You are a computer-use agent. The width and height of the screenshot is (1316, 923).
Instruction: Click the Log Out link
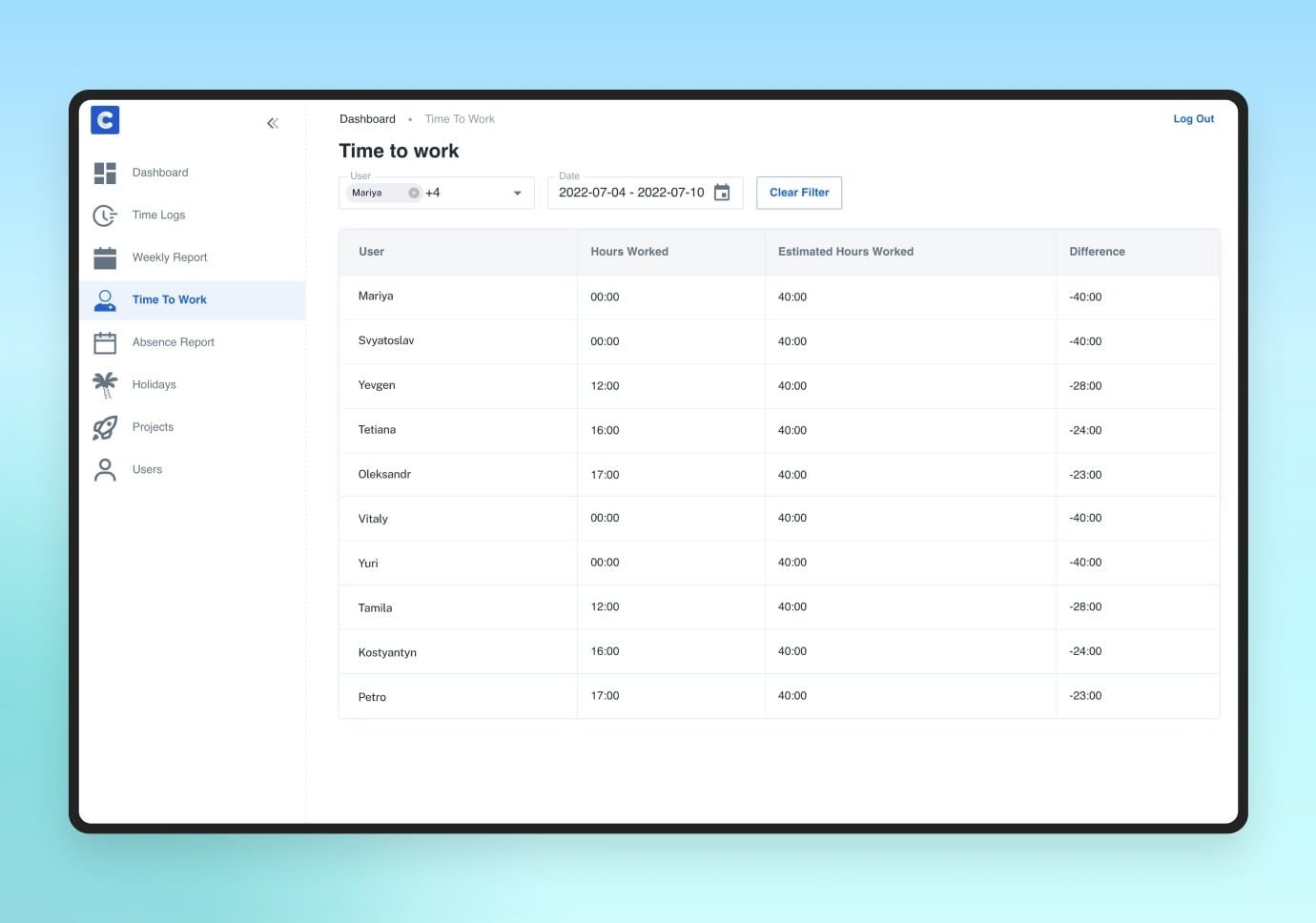click(x=1193, y=119)
